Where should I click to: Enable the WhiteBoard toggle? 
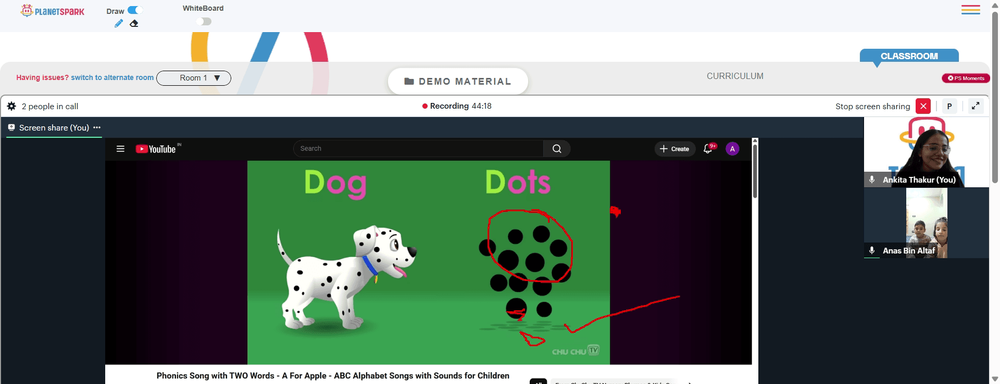click(203, 22)
